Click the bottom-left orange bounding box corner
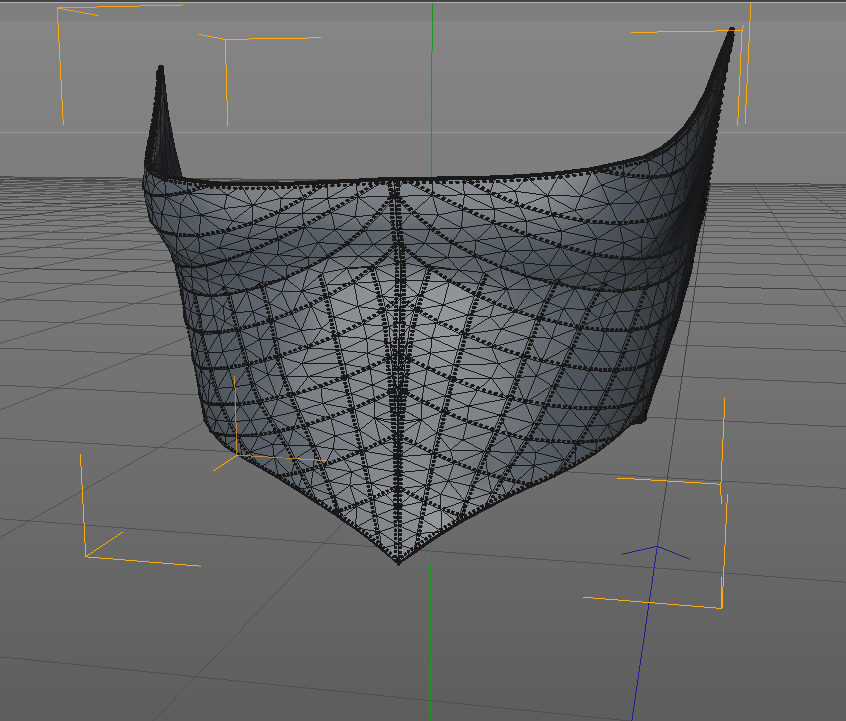846x721 pixels. [x=86, y=556]
